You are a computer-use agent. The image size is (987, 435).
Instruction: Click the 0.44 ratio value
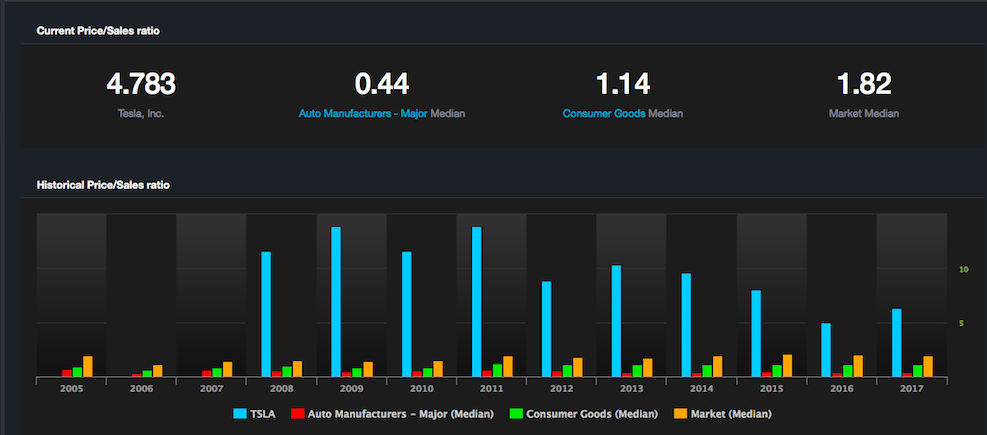382,84
